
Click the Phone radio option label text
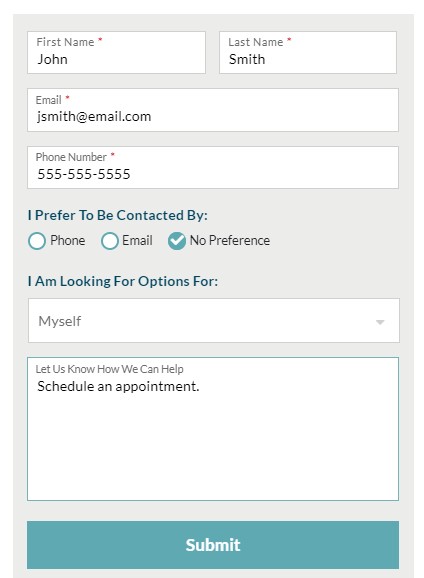68,240
